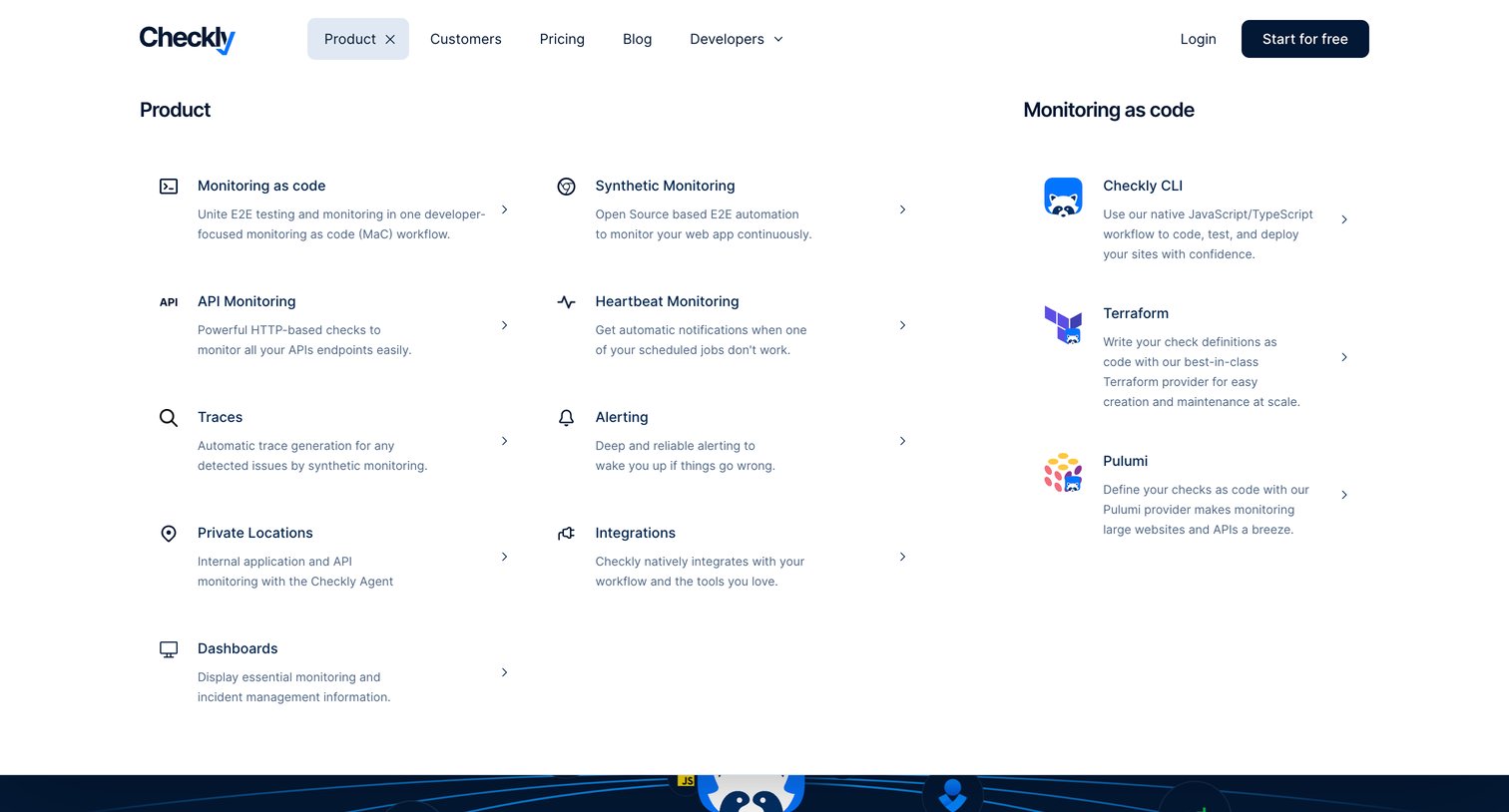Click 'Checkly natively integrates' description
Viewport: 1509px width, 812px height.
[700, 572]
